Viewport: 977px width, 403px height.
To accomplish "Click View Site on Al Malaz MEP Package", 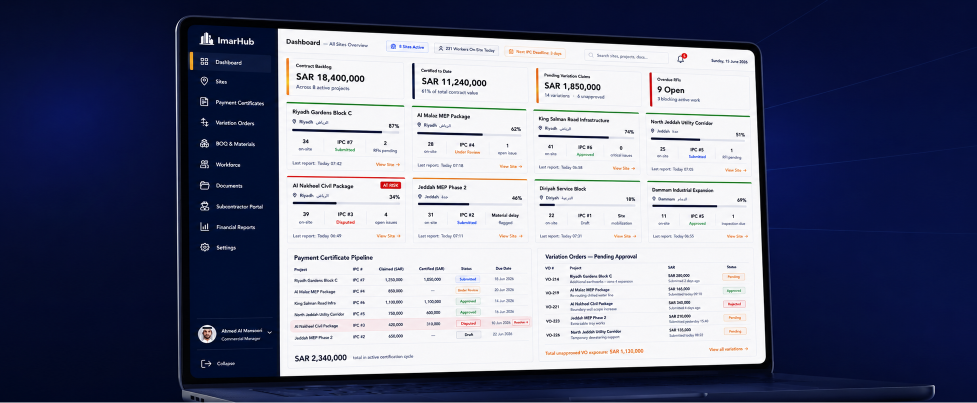I will [x=511, y=166].
